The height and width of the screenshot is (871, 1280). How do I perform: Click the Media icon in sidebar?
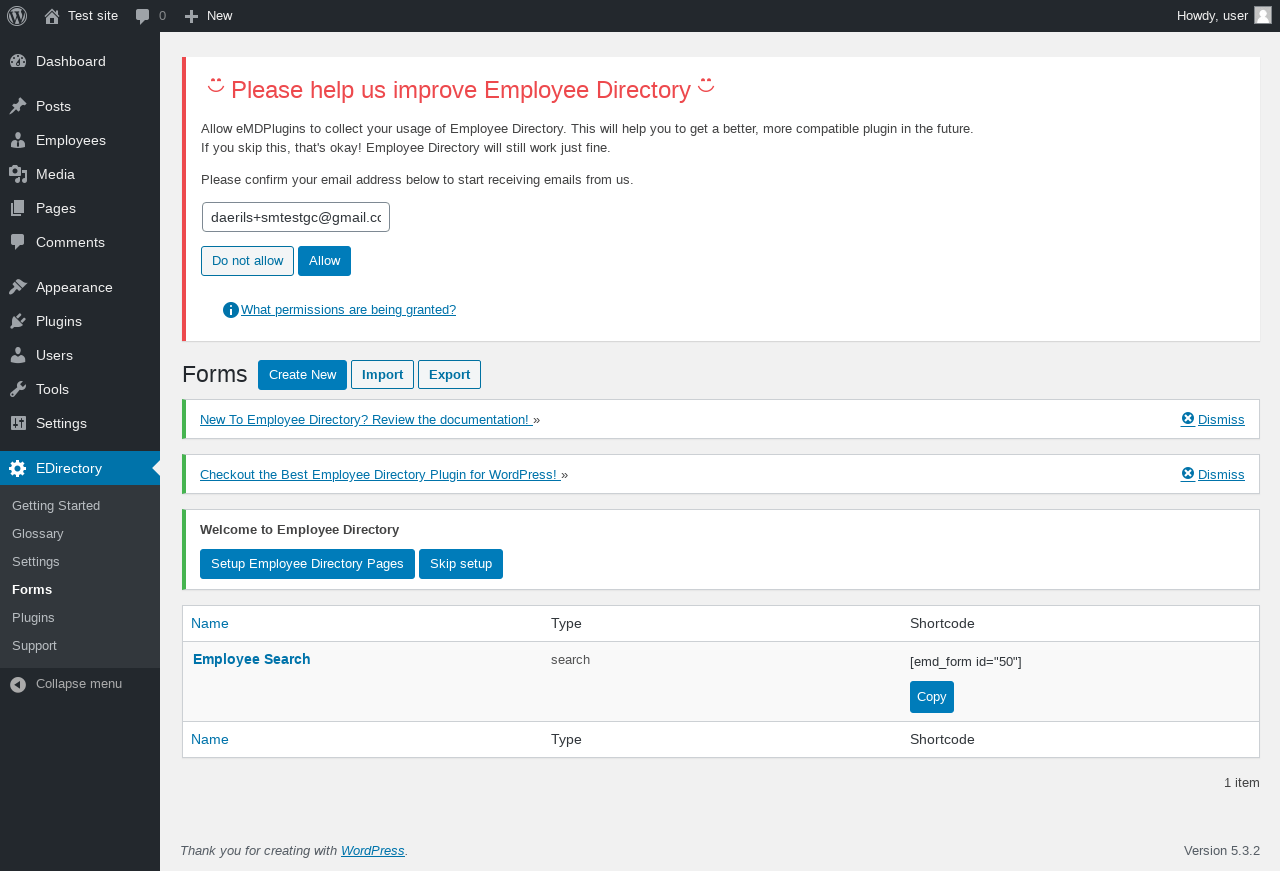click(18, 174)
